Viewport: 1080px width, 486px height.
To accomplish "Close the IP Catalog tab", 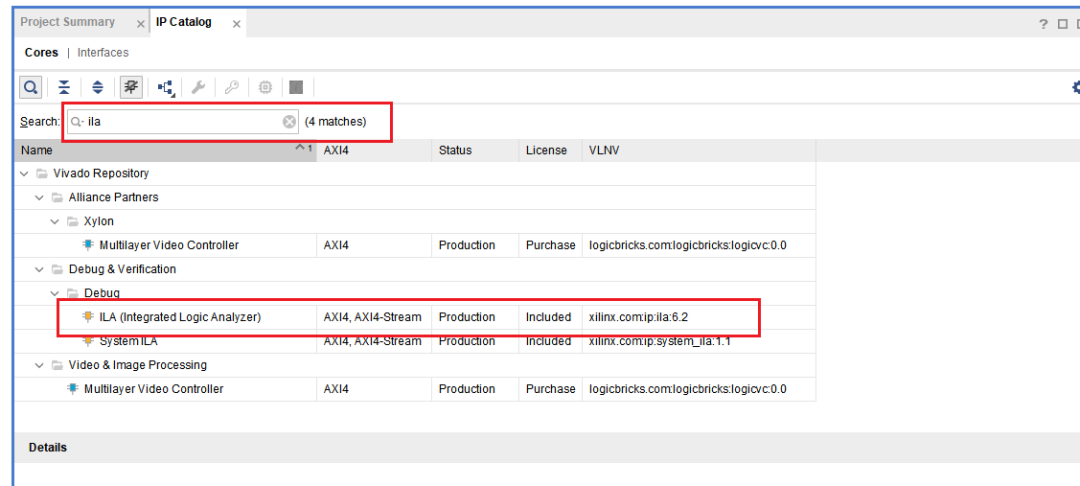I will tap(237, 23).
